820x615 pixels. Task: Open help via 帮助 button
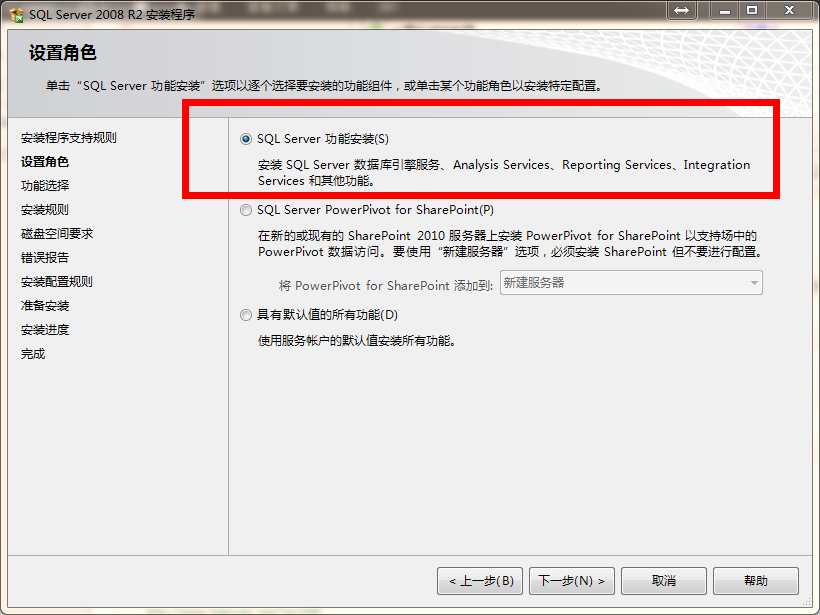coord(756,581)
